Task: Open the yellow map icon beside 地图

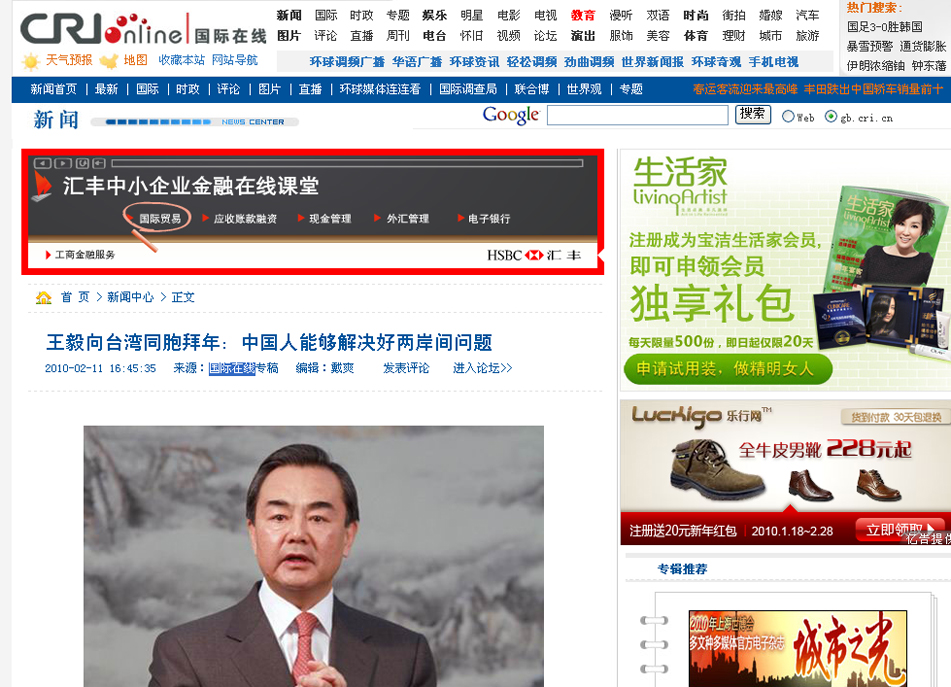Action: point(108,61)
